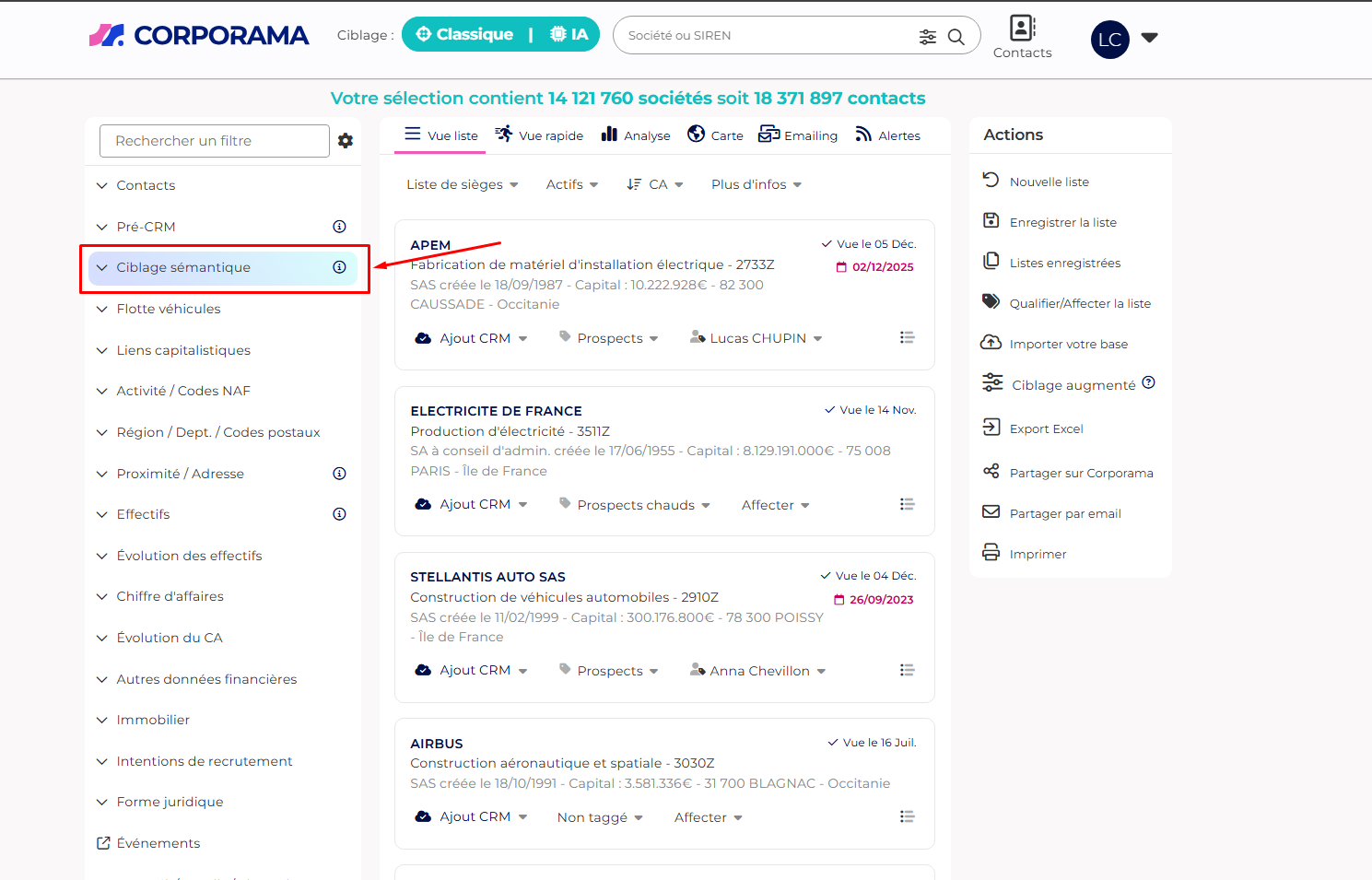Click the search magnifying glass icon
The height and width of the screenshot is (880, 1372).
coord(956,37)
